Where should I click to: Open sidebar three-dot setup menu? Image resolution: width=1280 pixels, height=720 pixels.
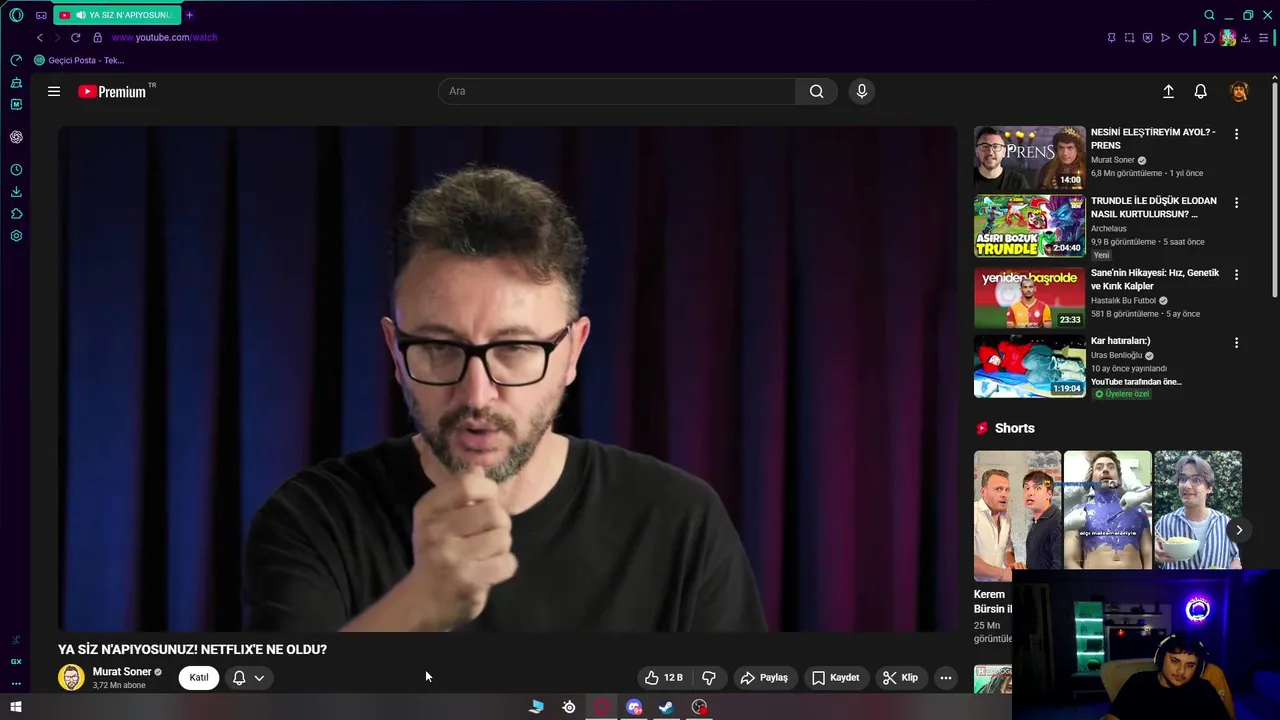pyautogui.click(x=16, y=683)
